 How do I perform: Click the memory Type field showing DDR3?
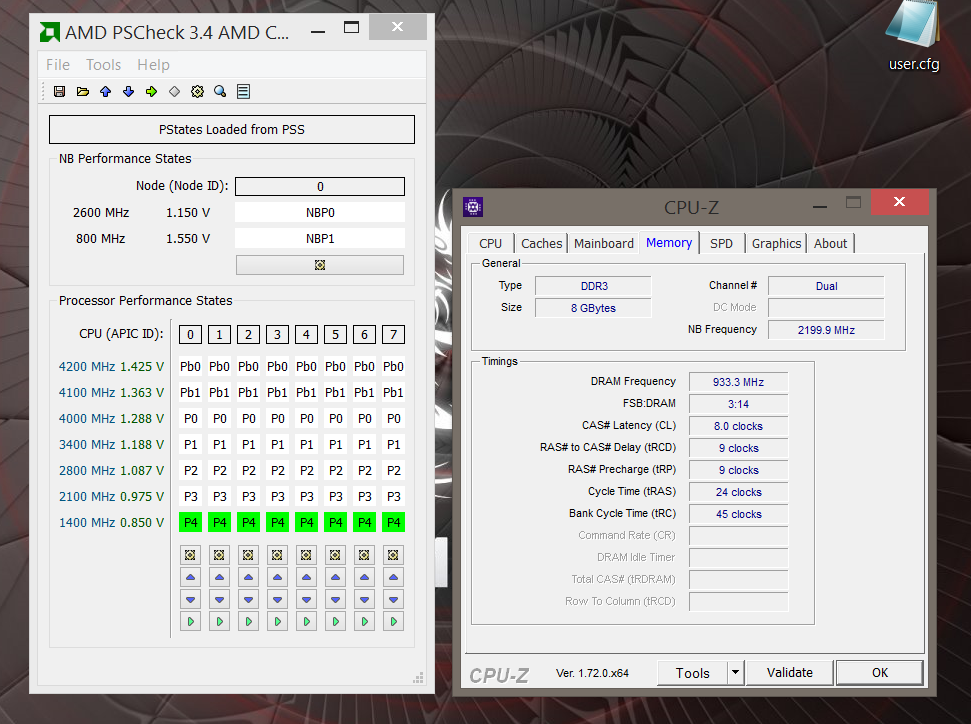[593, 286]
